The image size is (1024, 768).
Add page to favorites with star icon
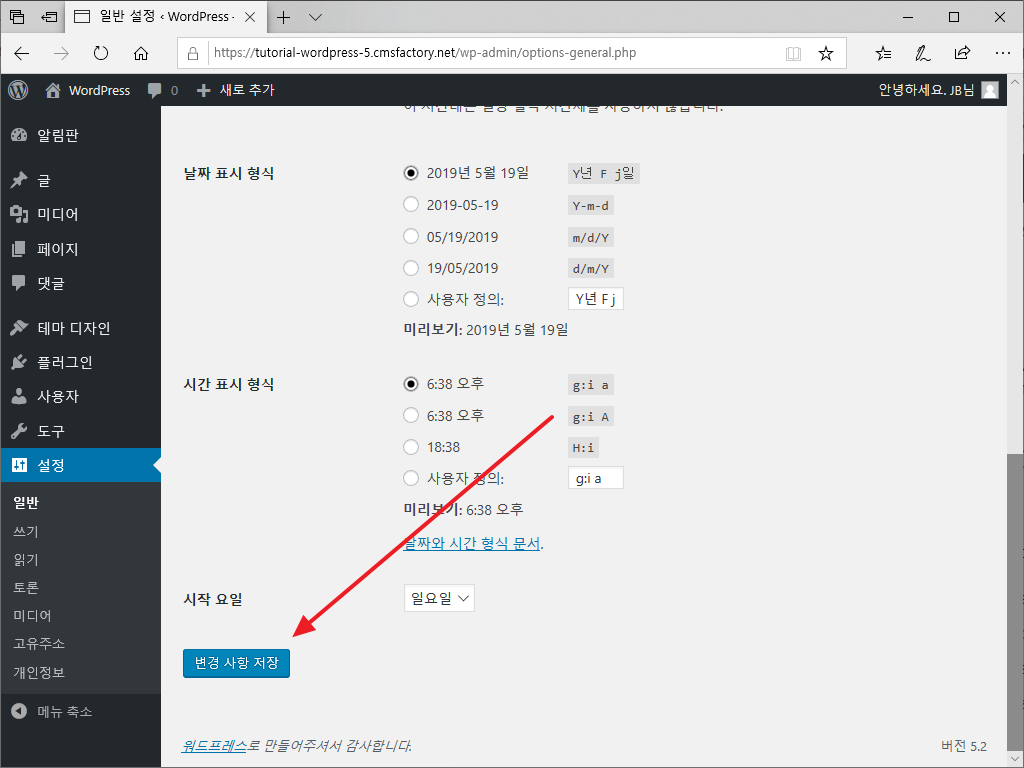pos(825,54)
